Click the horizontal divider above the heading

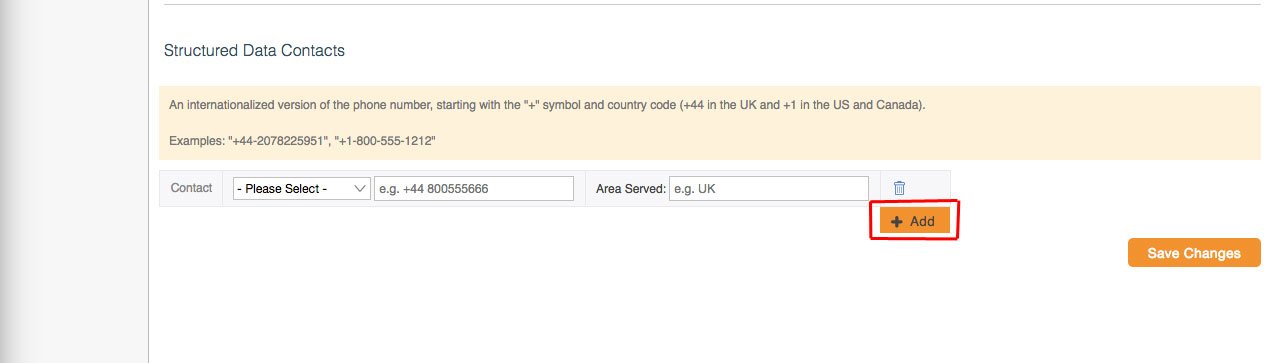(712, 4)
